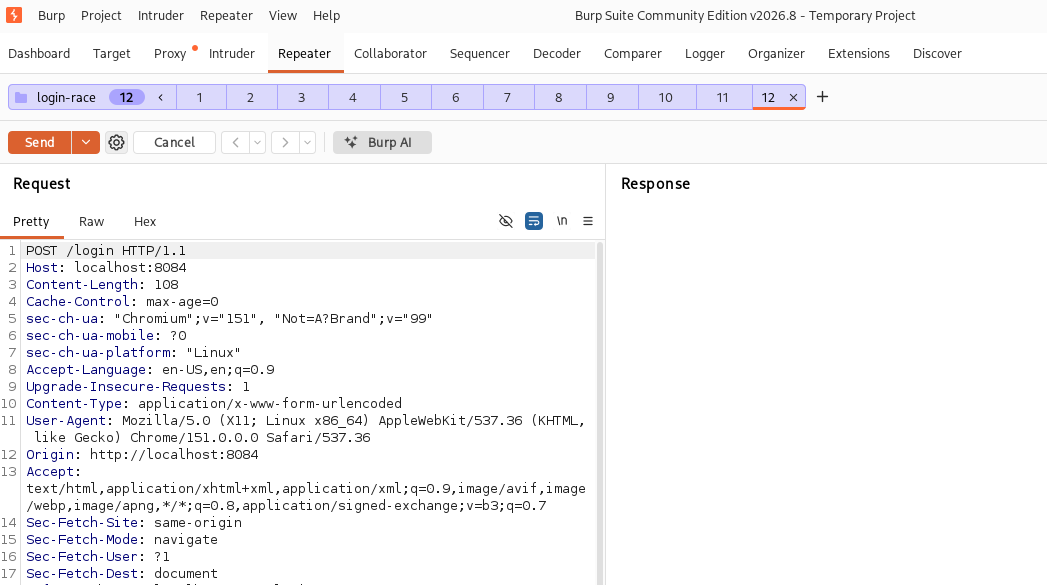The image size is (1047, 585).
Task: Switch to the Logger tab
Action: pyautogui.click(x=704, y=53)
